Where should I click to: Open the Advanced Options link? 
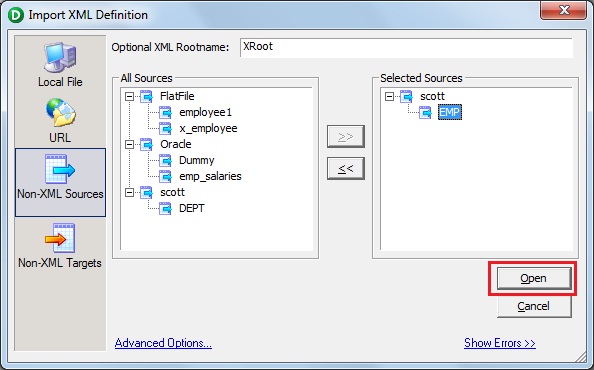(163, 343)
